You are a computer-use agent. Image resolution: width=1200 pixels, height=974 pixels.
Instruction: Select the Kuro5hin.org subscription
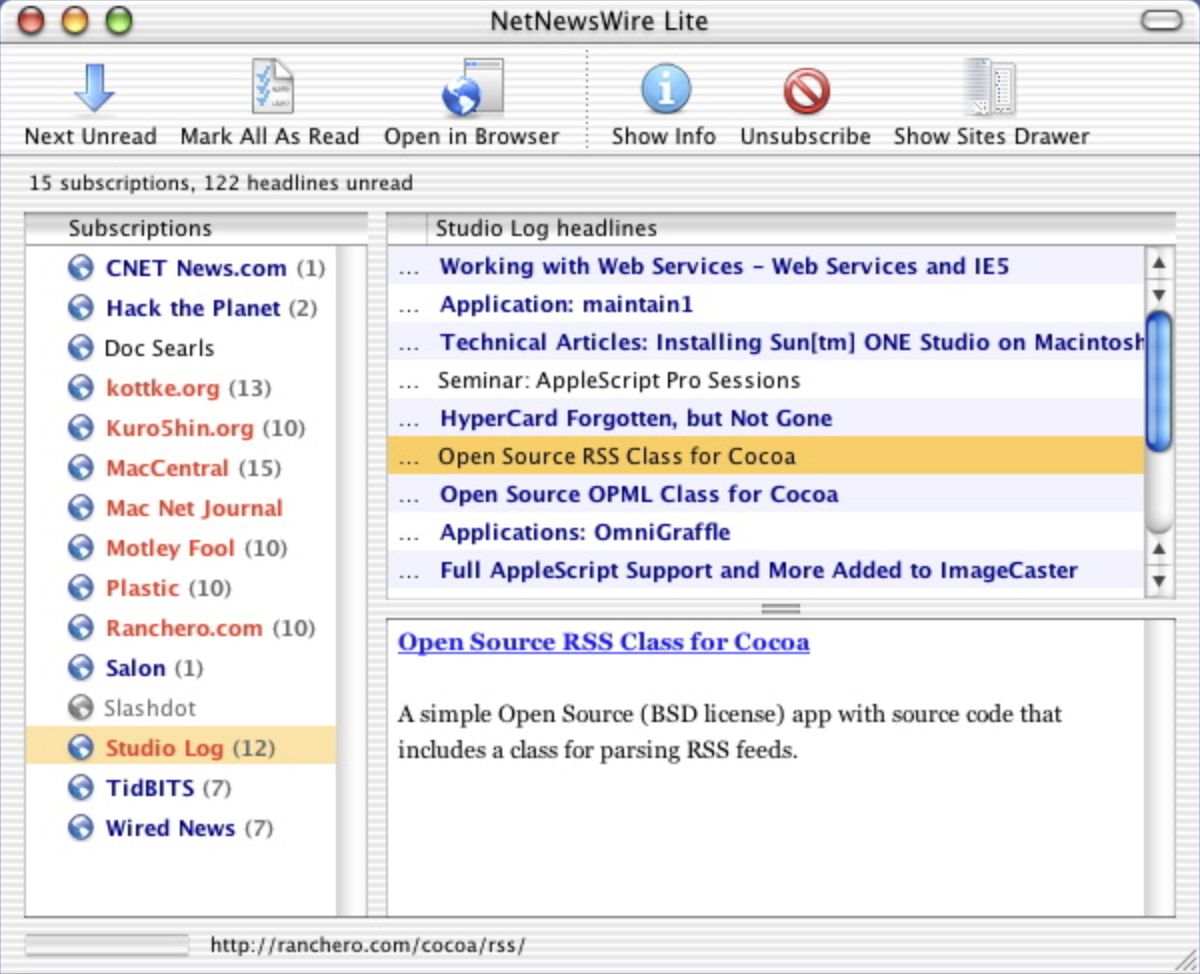pos(182,428)
